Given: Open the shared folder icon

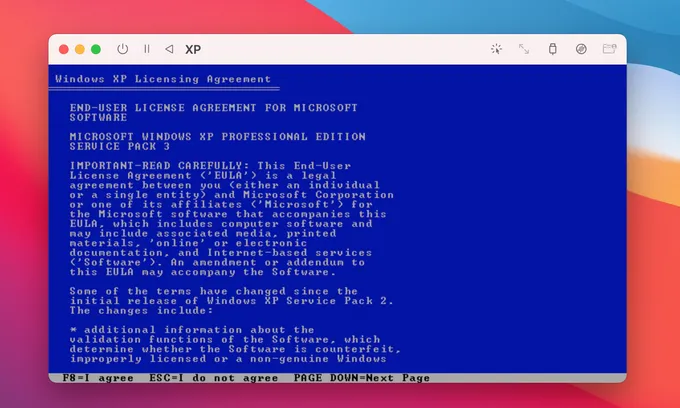Looking at the screenshot, I should pos(609,49).
